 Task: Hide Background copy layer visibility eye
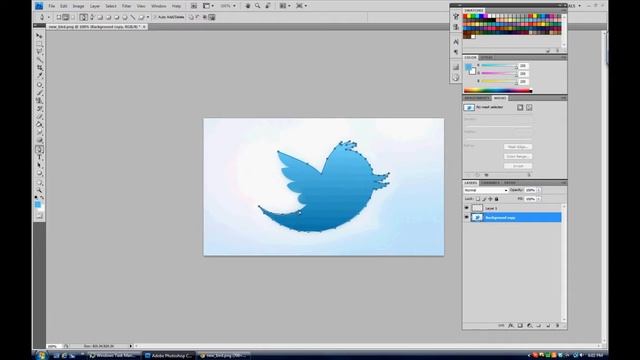click(467, 217)
